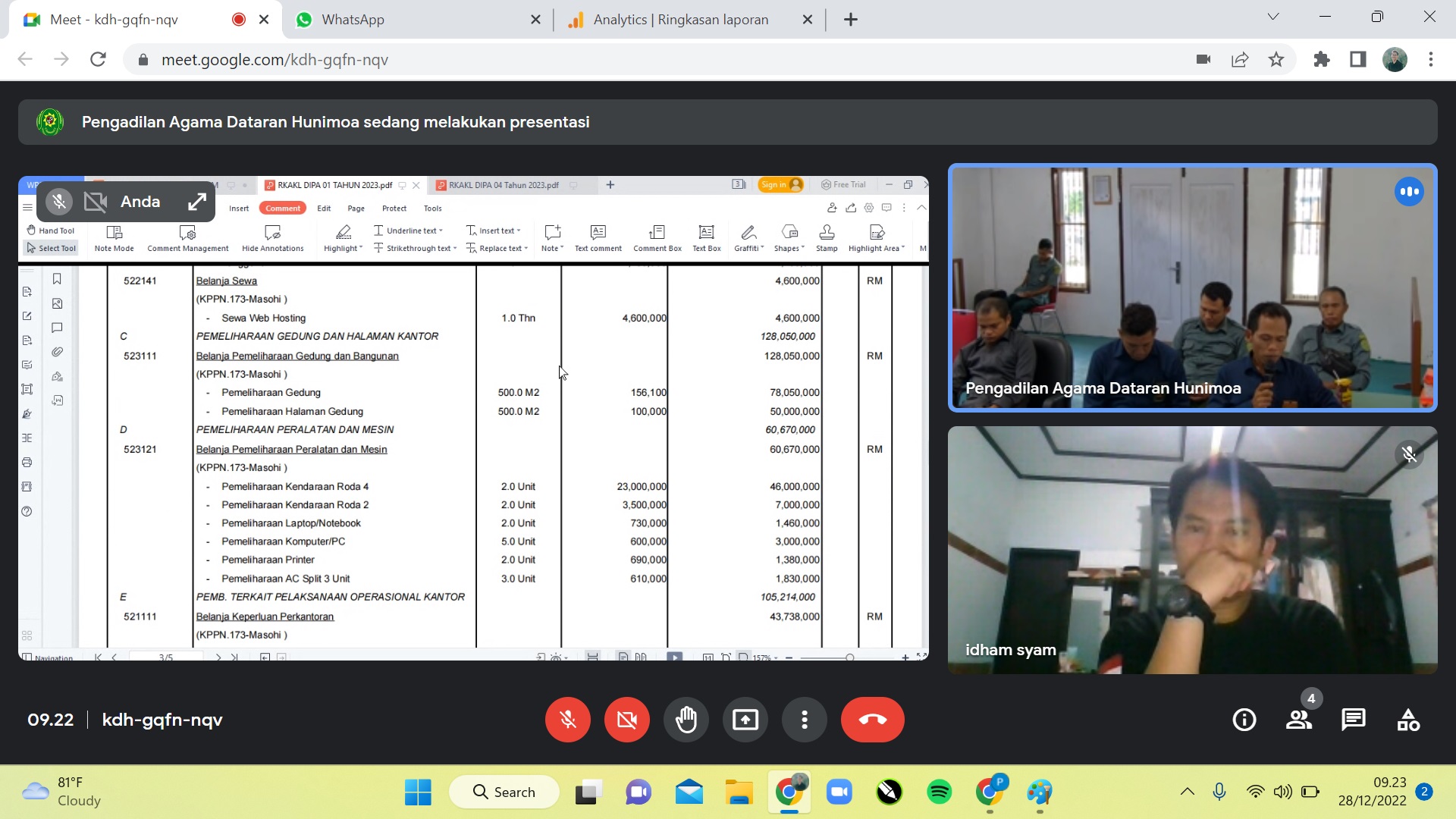
Task: Open the Bookmarks panel in the sidebar
Action: pyautogui.click(x=57, y=279)
